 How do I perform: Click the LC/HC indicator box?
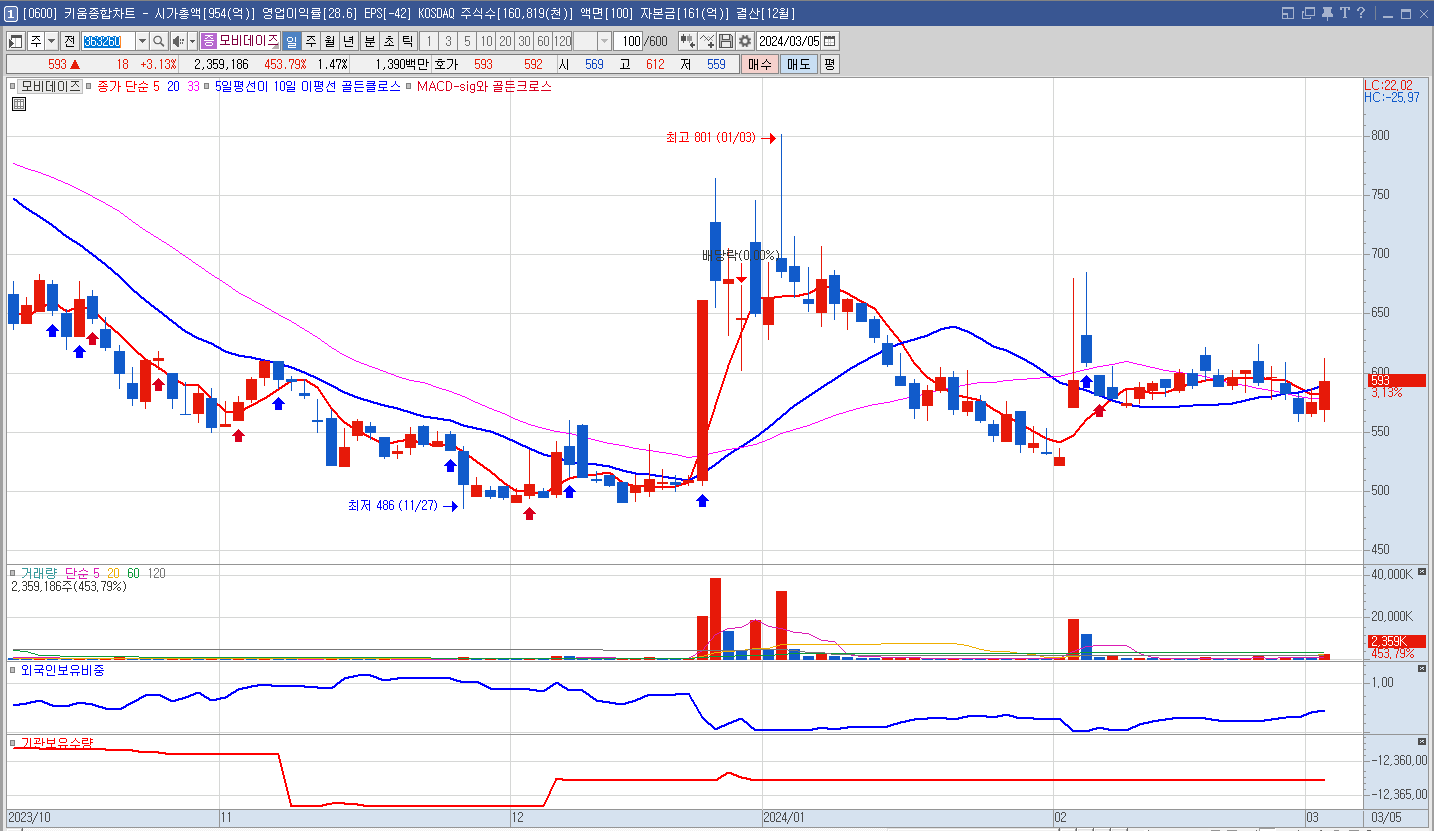tap(1392, 91)
